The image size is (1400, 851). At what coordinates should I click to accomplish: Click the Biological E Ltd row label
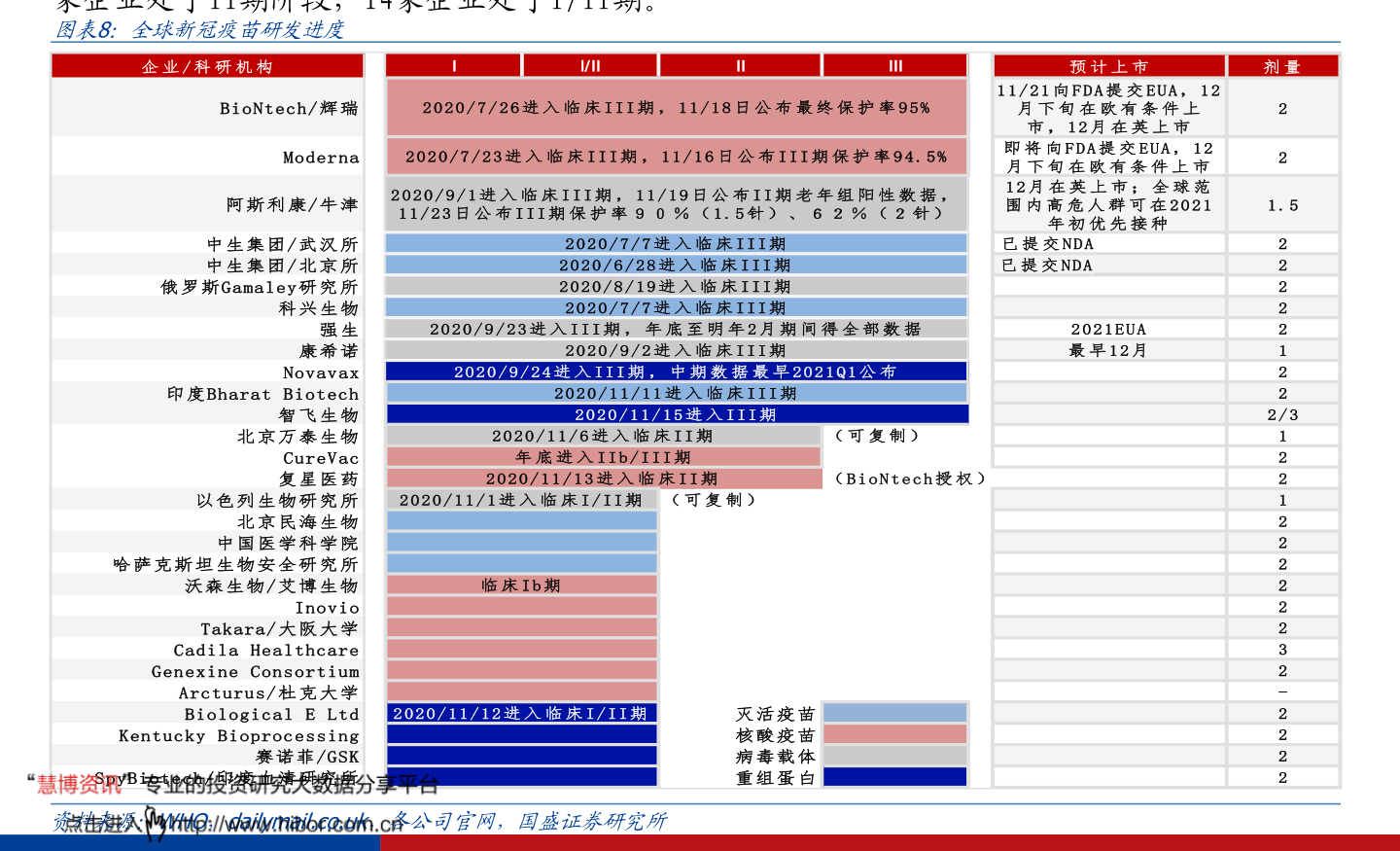click(272, 715)
